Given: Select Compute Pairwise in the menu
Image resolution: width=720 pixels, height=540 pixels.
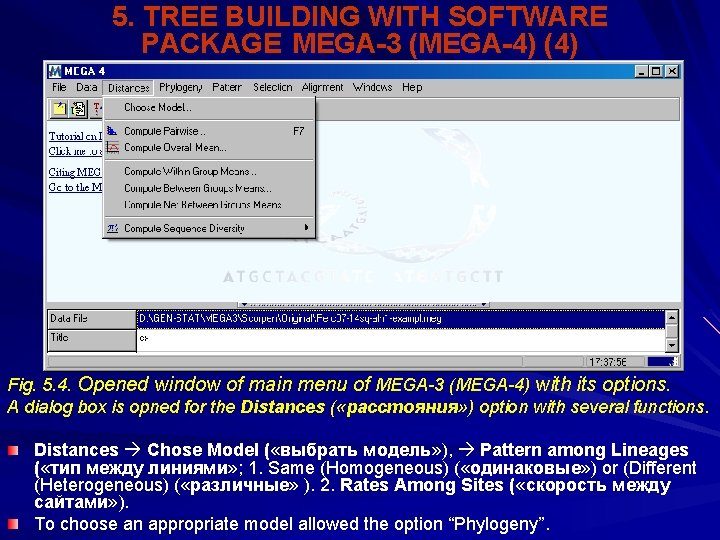Looking at the screenshot, I should click(209, 131).
